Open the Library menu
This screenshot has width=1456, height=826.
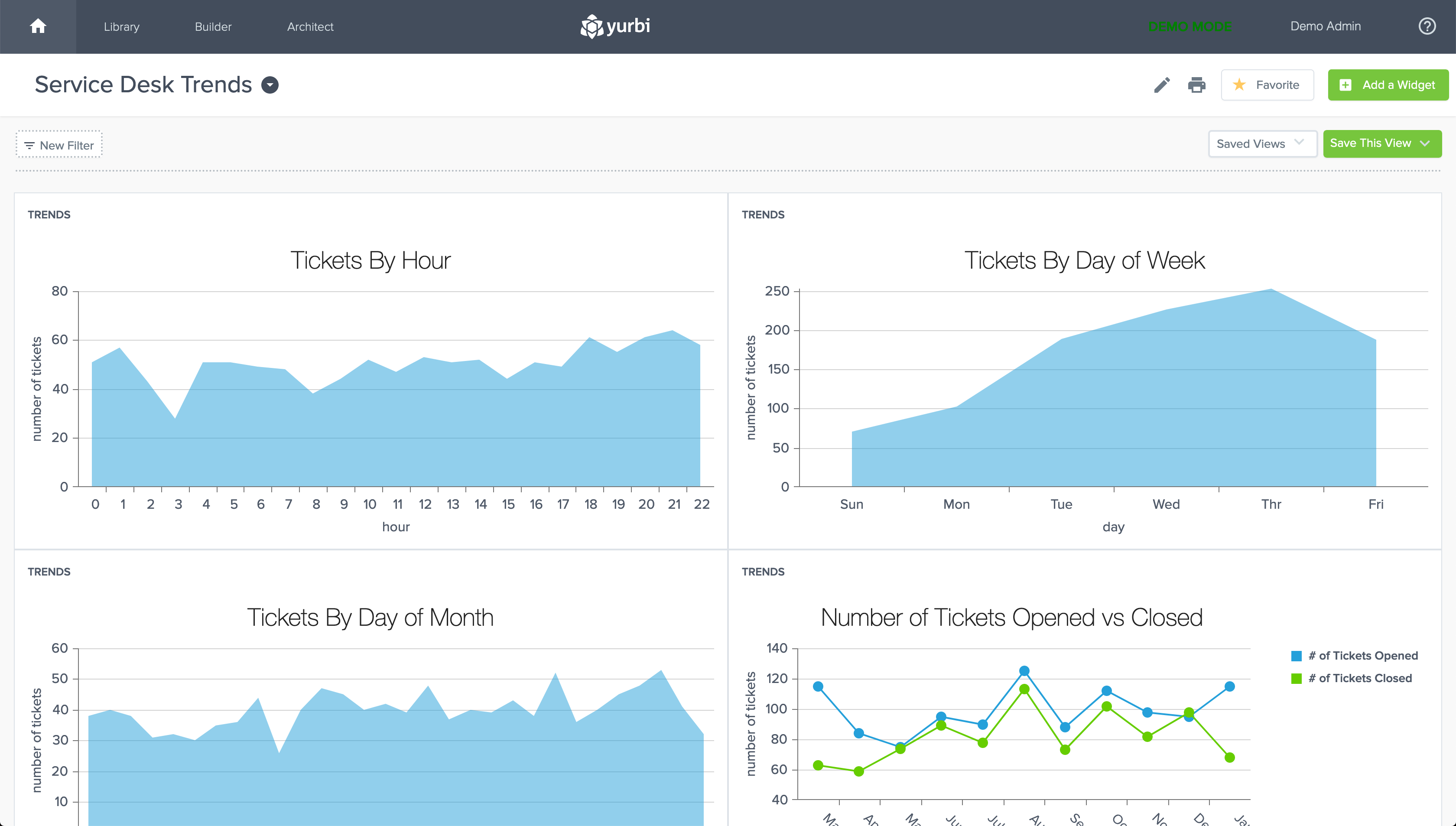[121, 27]
